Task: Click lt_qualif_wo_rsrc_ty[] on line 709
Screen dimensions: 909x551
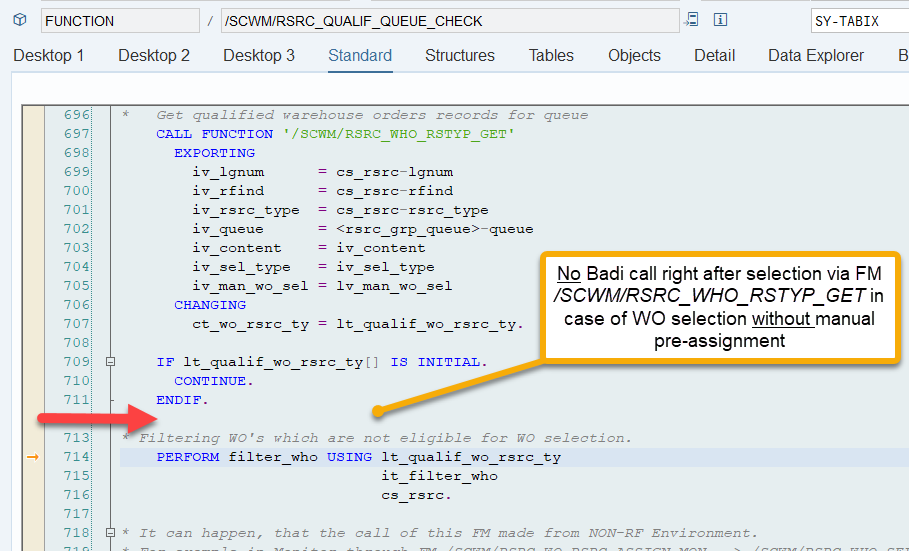Action: click(x=282, y=362)
